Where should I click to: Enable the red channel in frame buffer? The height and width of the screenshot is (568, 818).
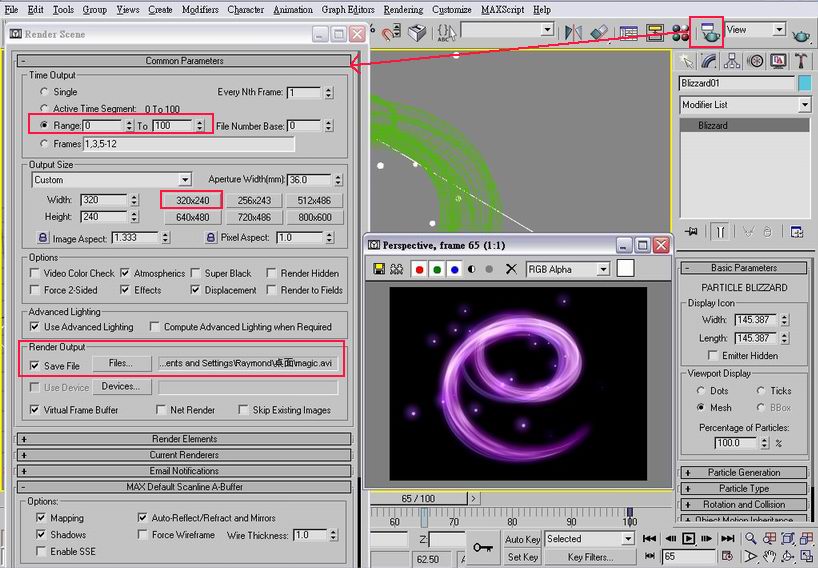(420, 269)
